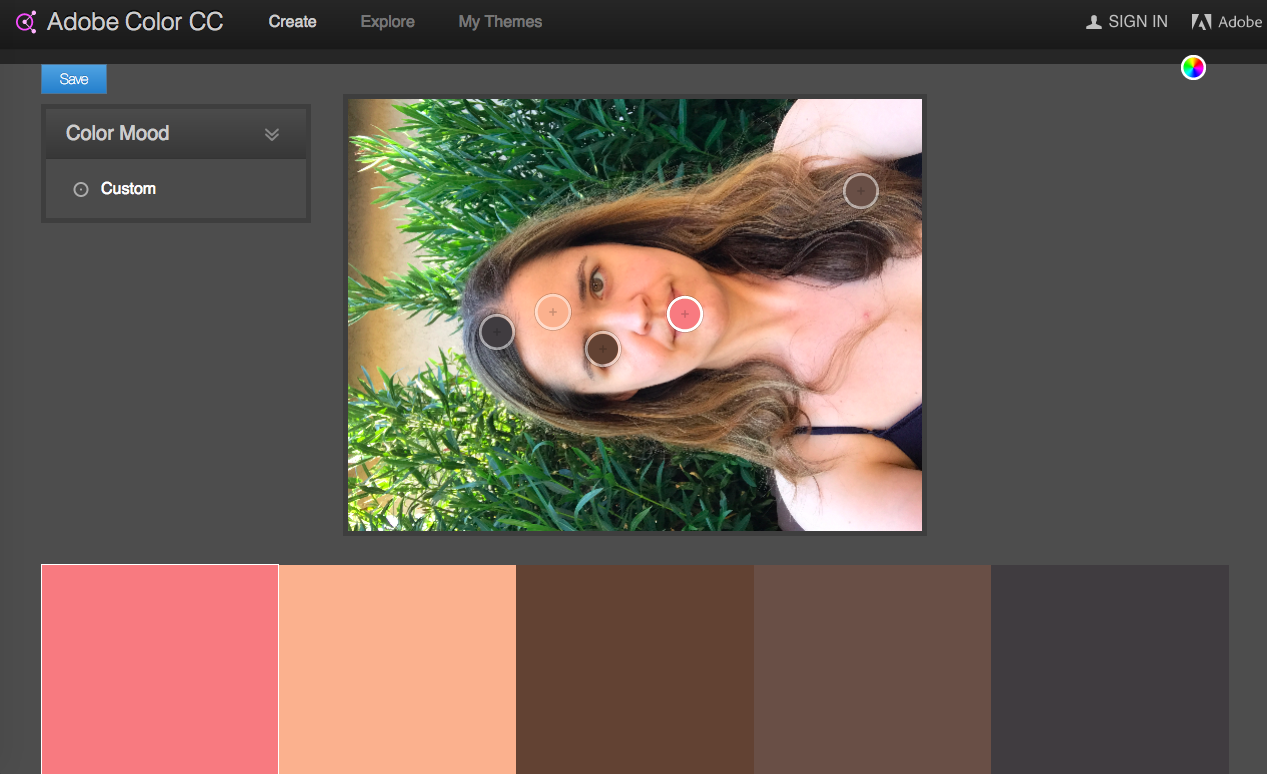Image resolution: width=1267 pixels, height=774 pixels.
Task: Switch to the Create tab
Action: (x=292, y=22)
